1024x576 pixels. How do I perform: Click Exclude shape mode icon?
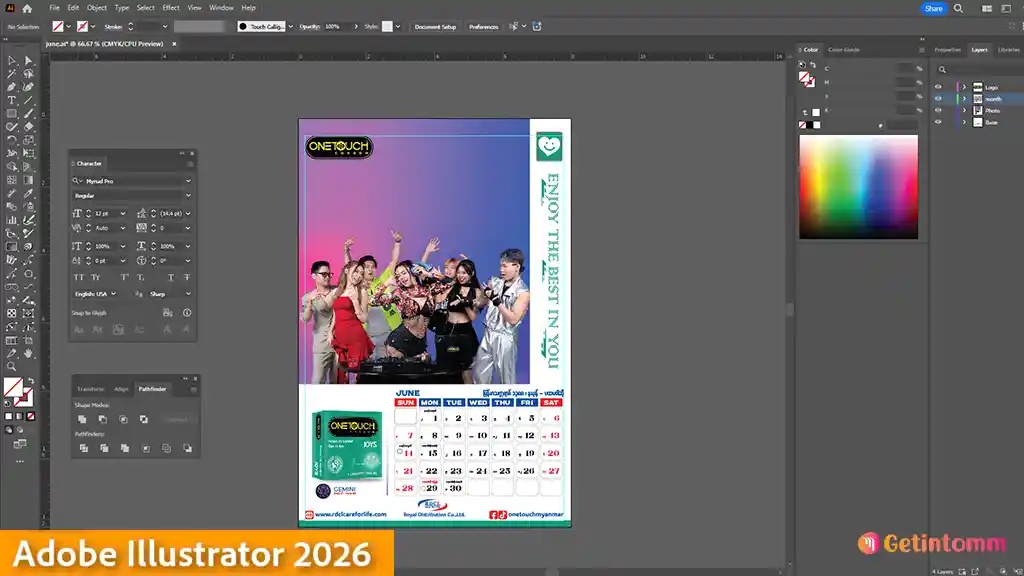(x=144, y=419)
